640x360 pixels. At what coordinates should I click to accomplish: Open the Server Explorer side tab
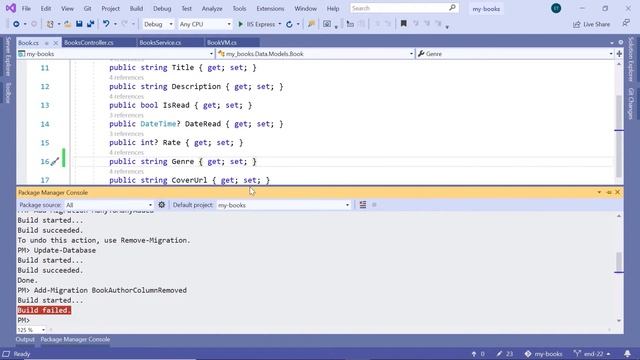[9, 57]
